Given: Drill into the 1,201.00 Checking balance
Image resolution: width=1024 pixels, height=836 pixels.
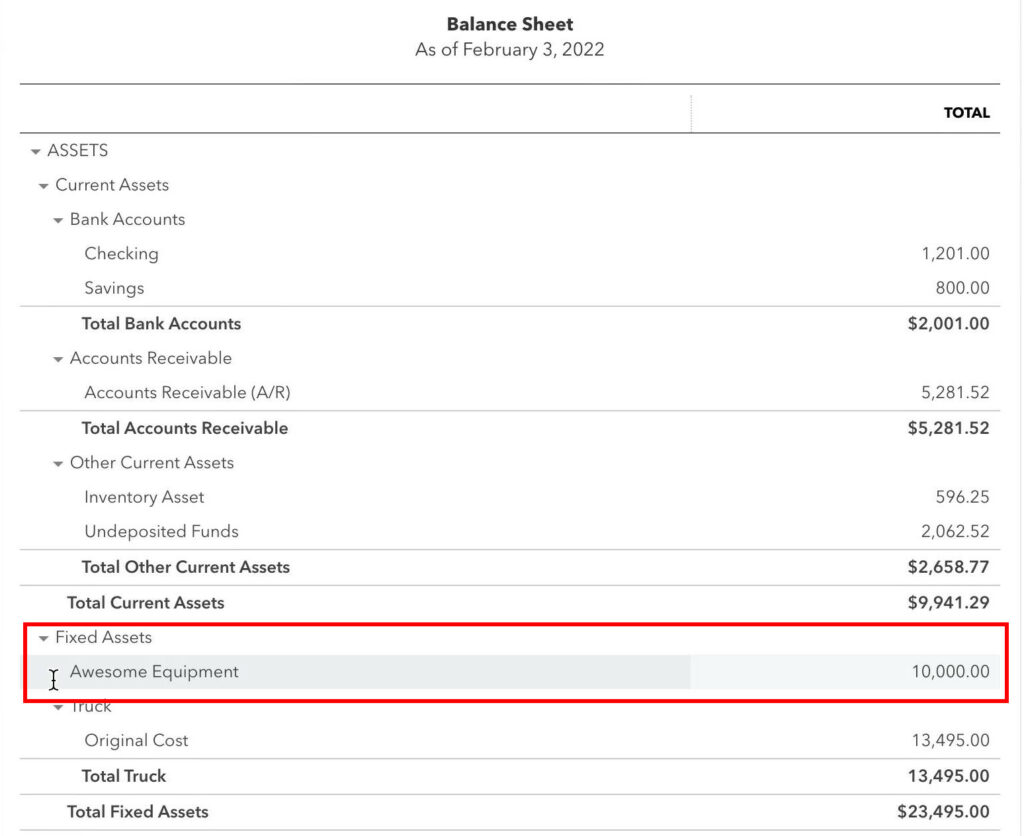Looking at the screenshot, I should click(x=955, y=254).
